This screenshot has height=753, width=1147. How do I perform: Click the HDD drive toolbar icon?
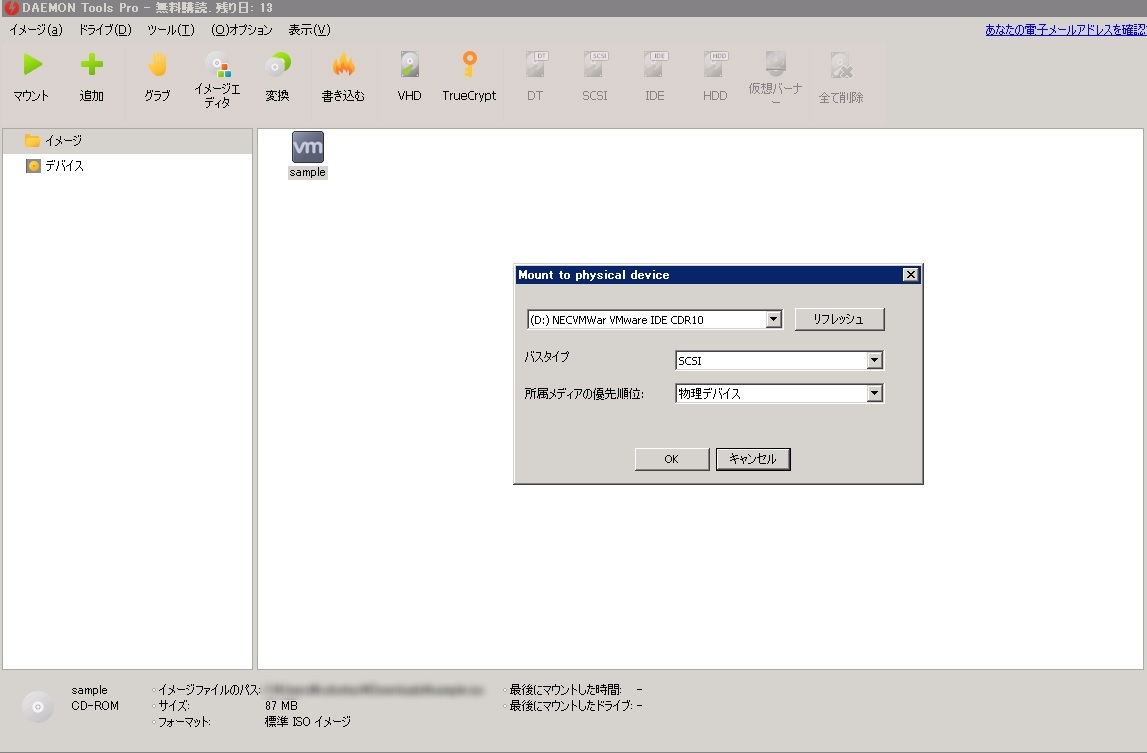(x=715, y=65)
